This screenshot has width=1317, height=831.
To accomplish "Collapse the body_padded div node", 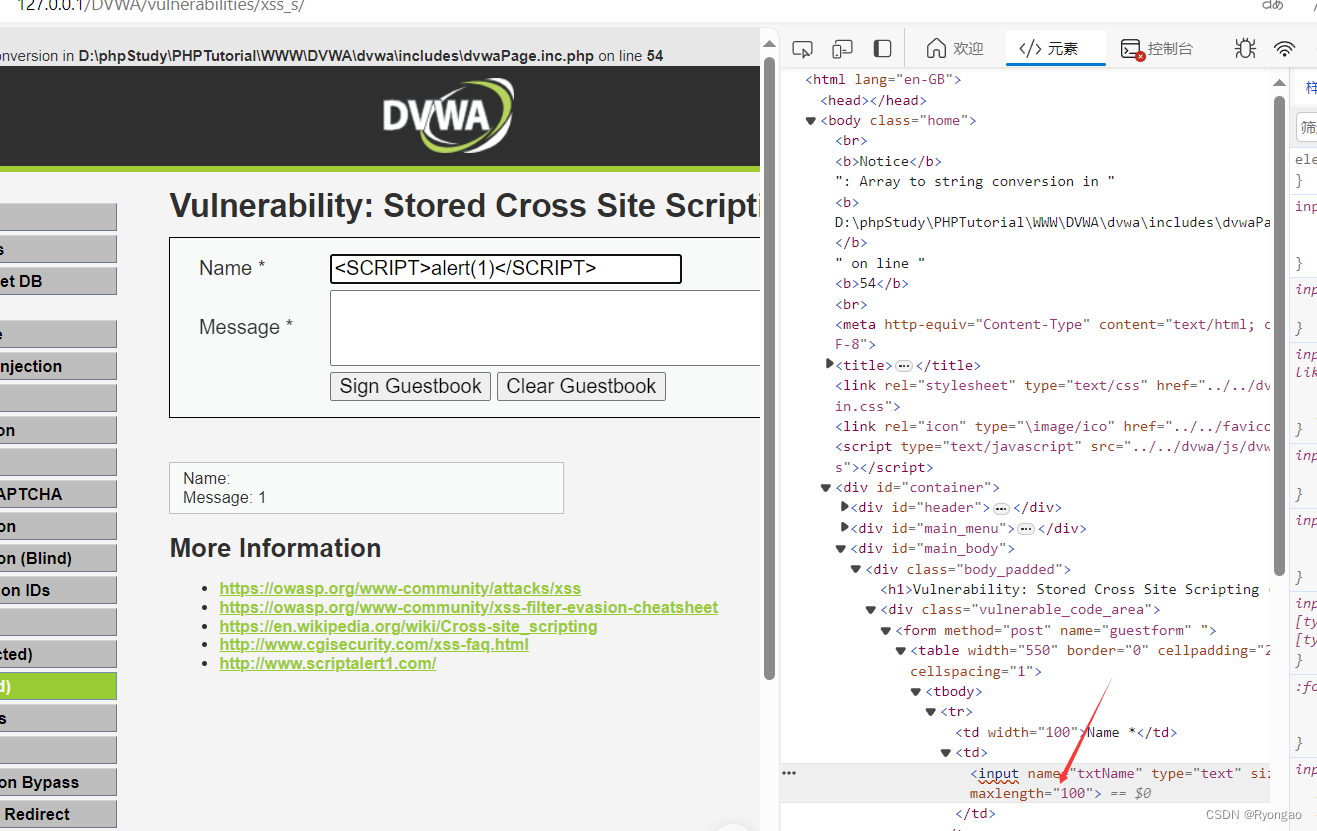I will pos(856,569).
